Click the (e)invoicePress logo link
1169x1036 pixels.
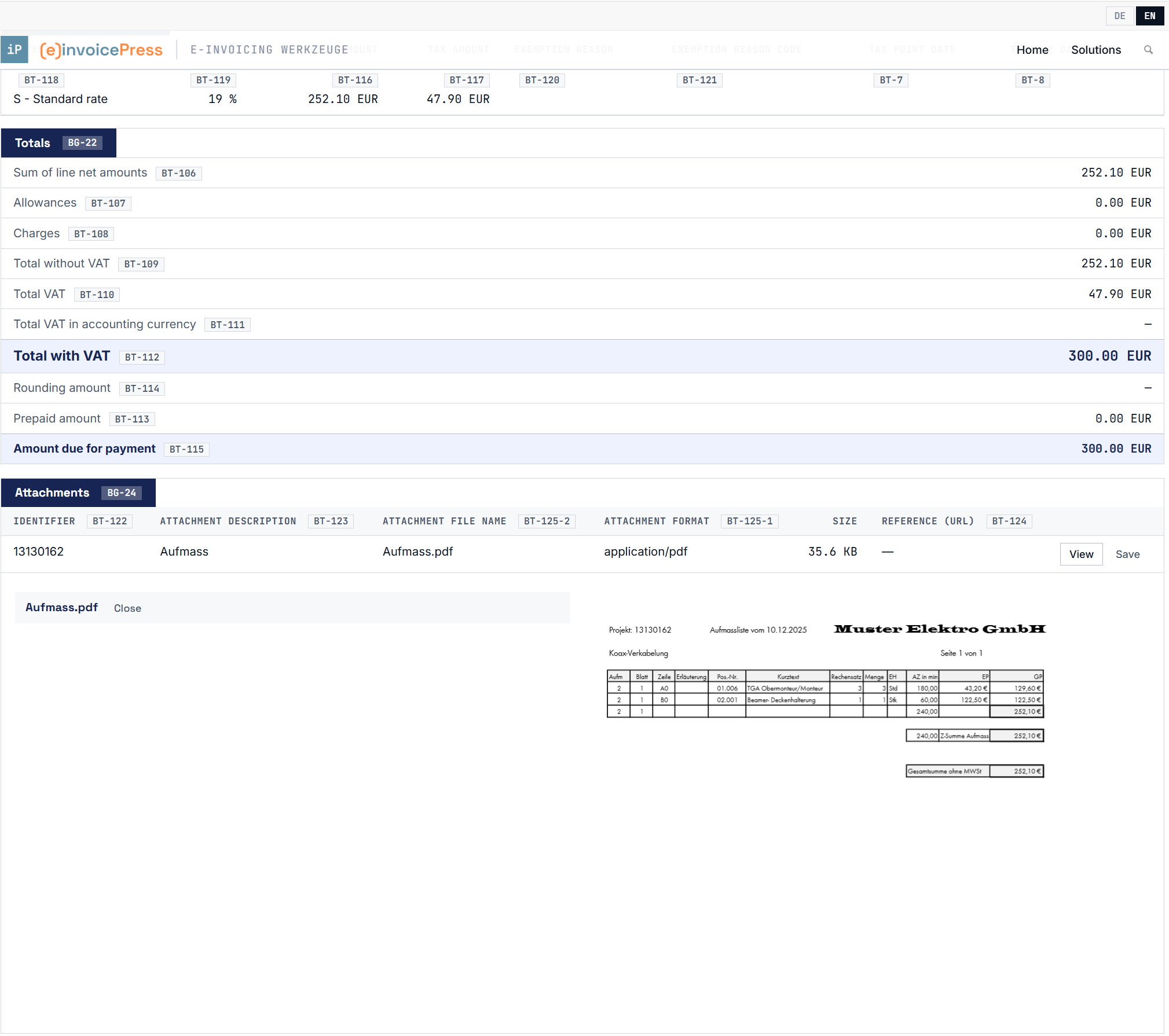click(101, 50)
